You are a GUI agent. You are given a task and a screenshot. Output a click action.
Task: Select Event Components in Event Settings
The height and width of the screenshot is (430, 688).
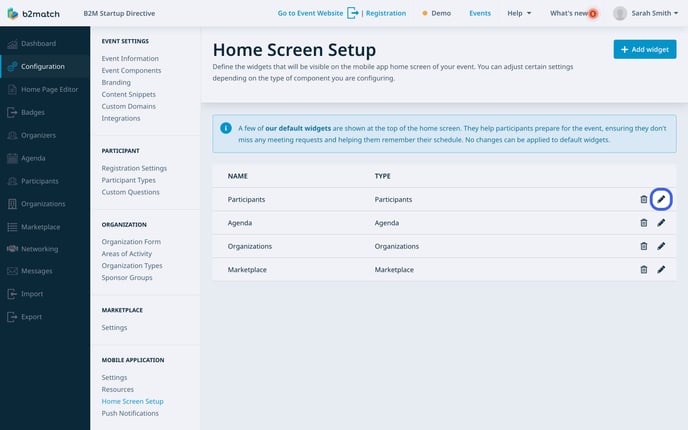131,70
